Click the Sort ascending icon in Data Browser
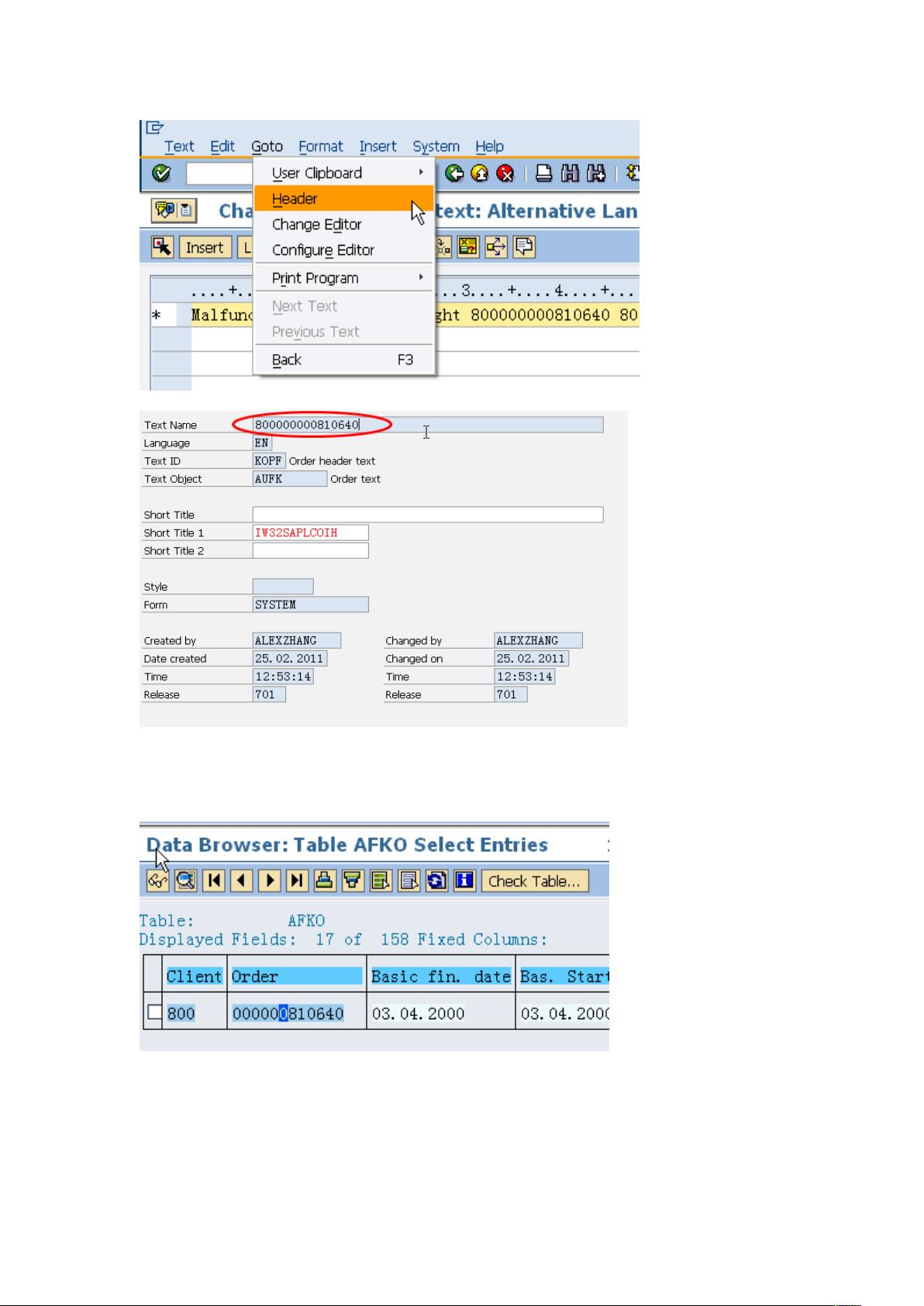The height and width of the screenshot is (1306, 924). (x=325, y=880)
